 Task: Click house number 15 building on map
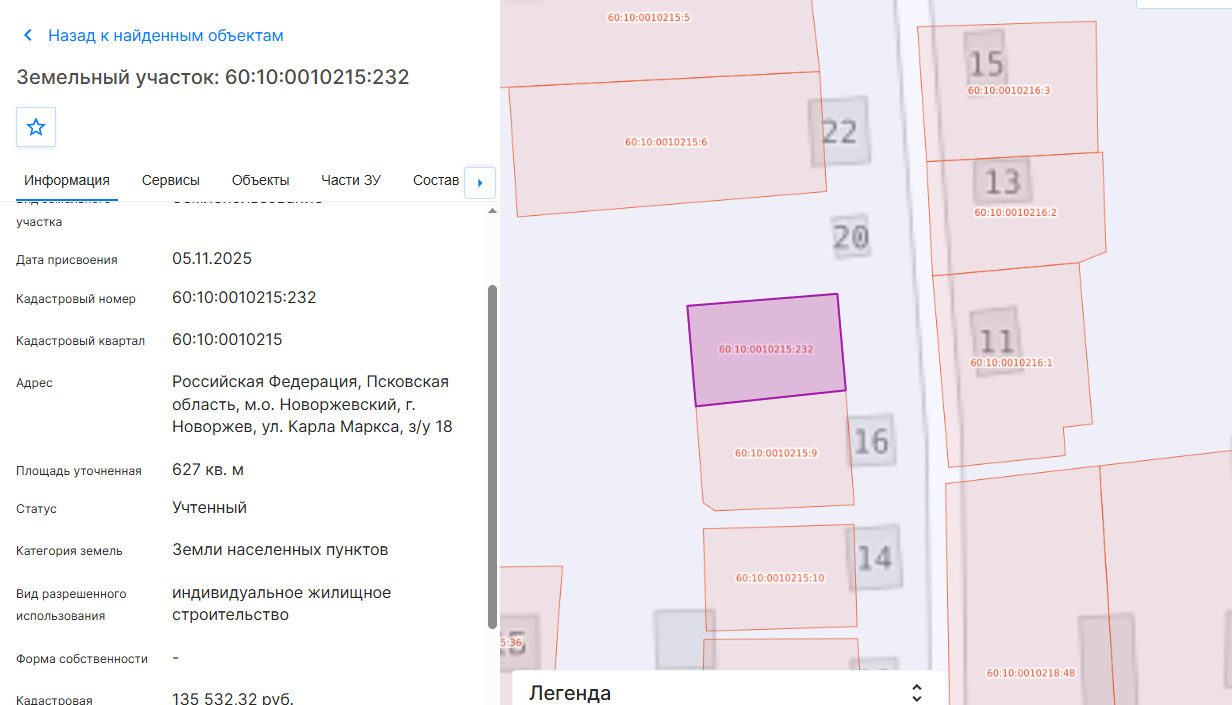(986, 64)
